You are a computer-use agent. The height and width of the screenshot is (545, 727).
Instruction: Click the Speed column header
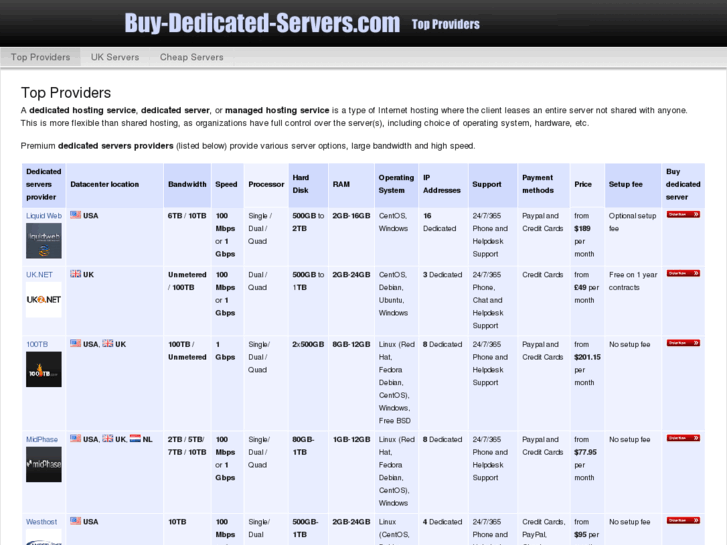point(226,184)
